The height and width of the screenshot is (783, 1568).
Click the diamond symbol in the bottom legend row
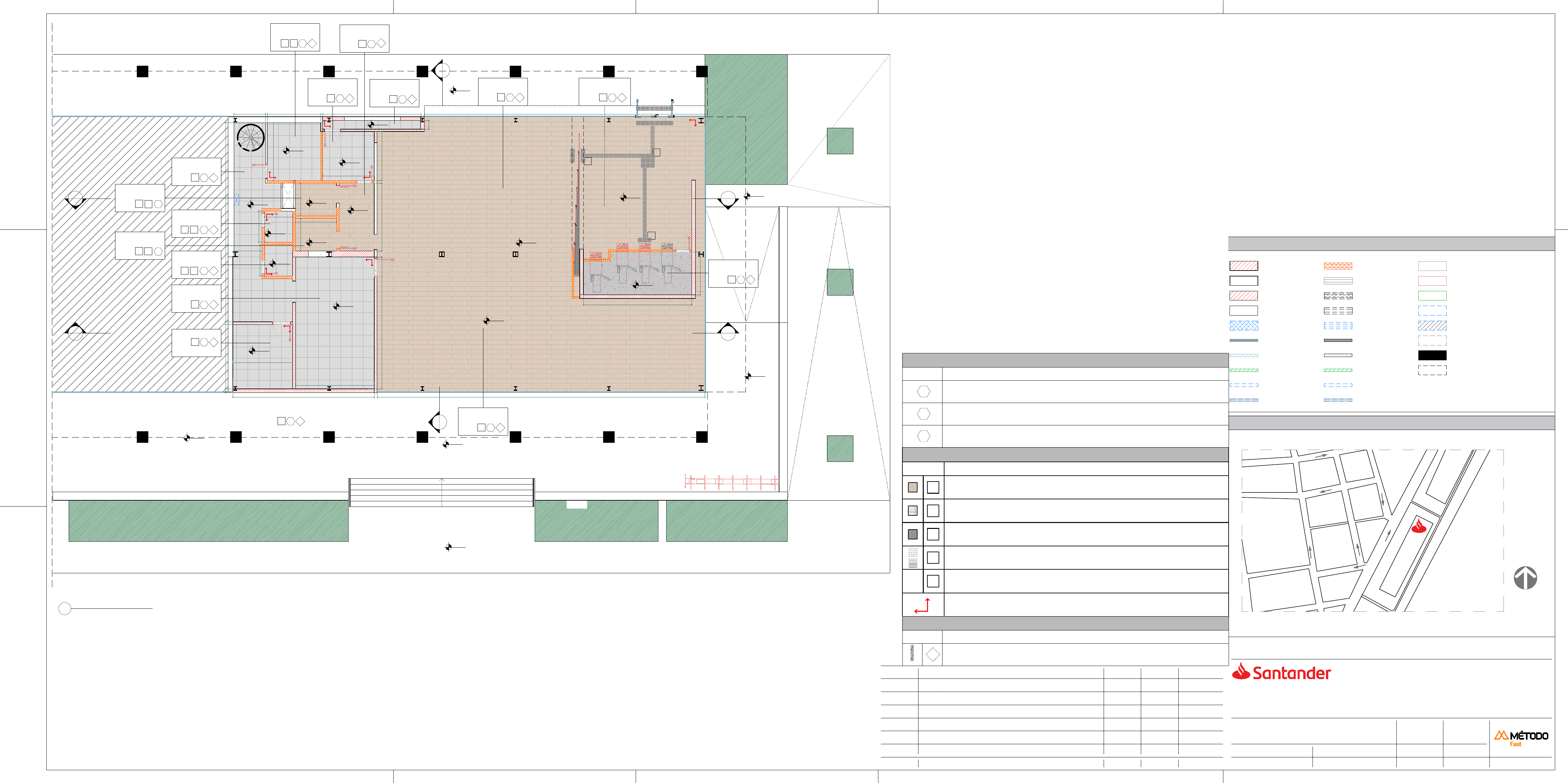click(933, 654)
